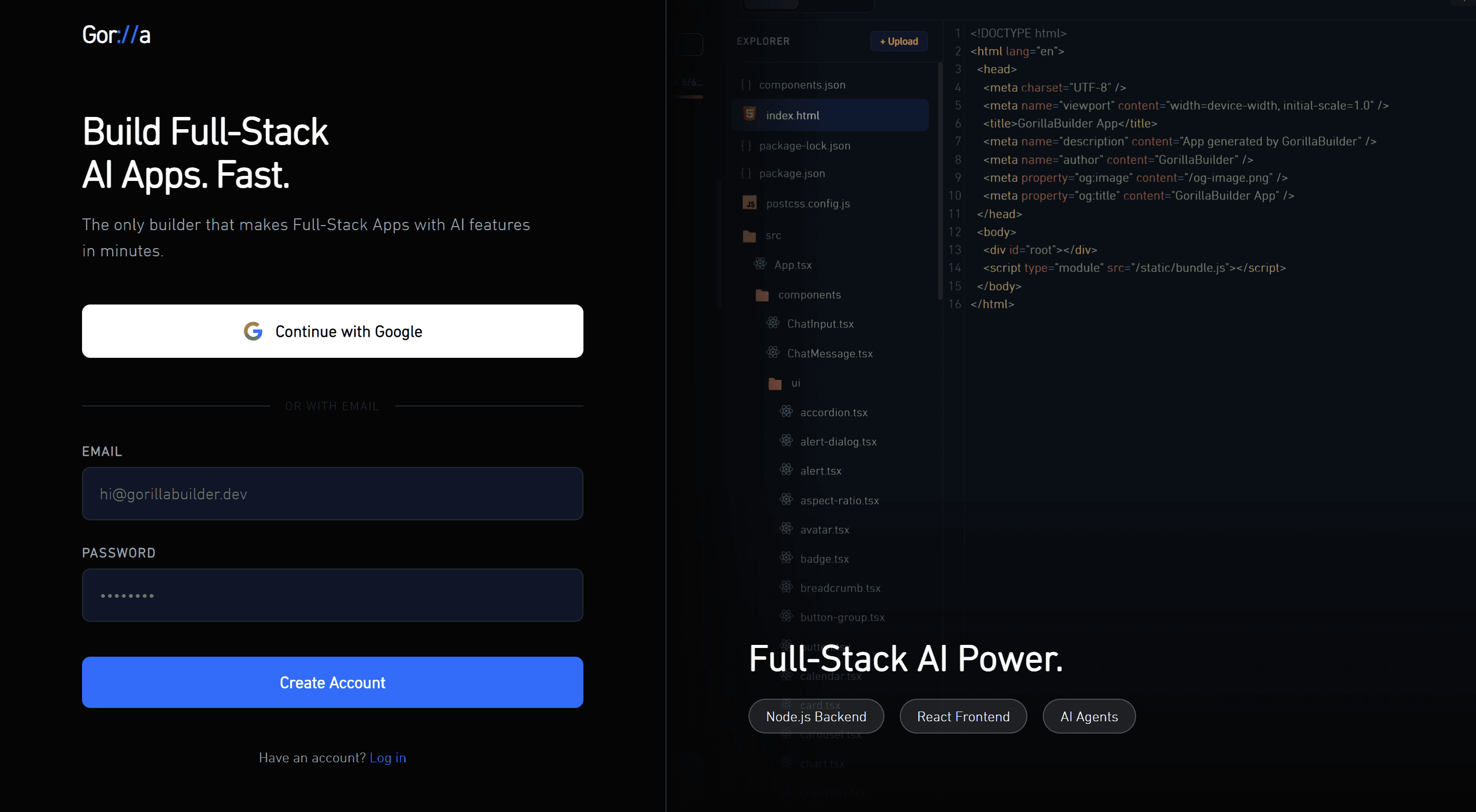Click the Google G icon

pyautogui.click(x=253, y=331)
